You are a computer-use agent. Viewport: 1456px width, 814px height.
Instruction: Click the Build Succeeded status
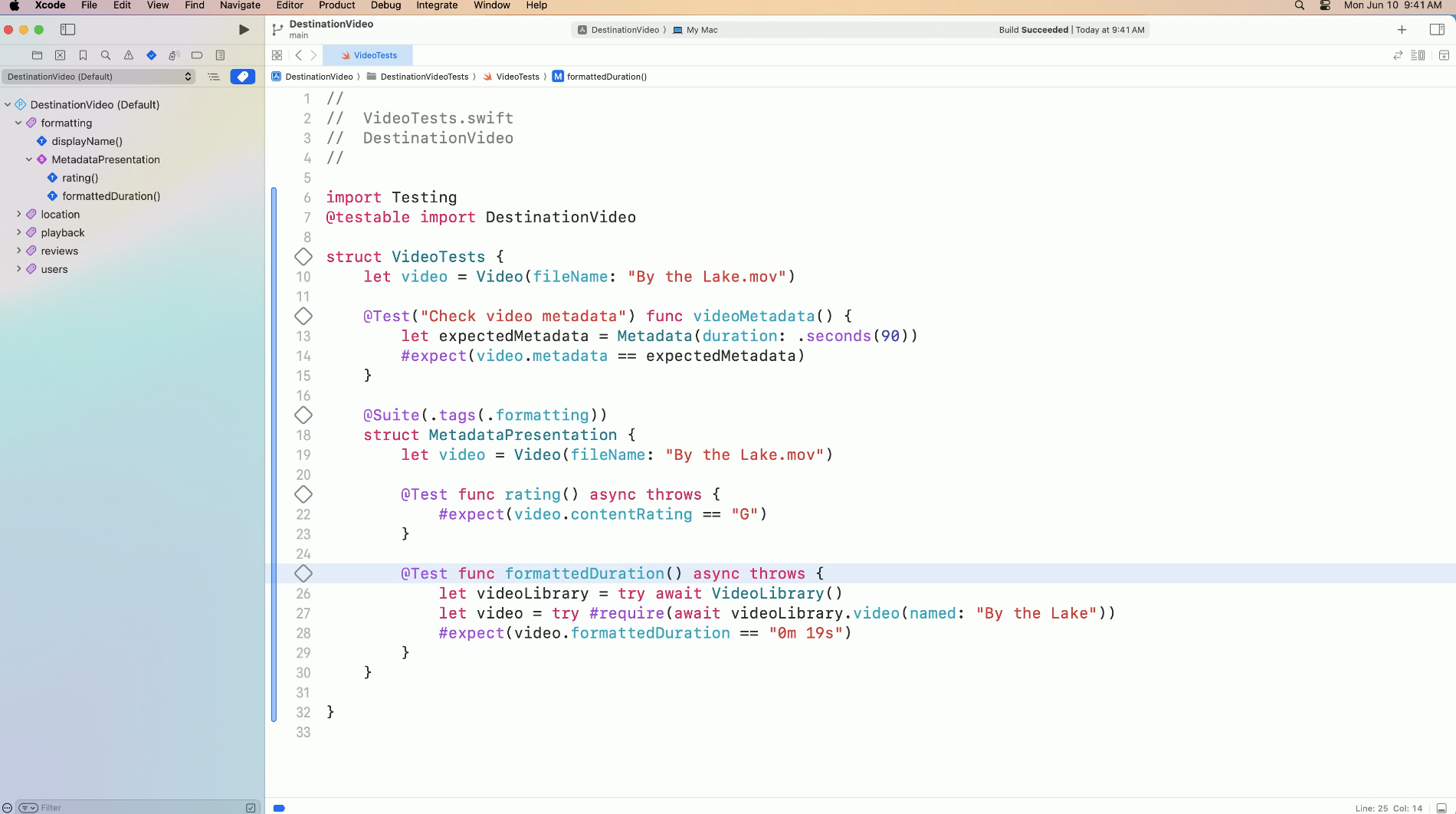[x=1071, y=30]
